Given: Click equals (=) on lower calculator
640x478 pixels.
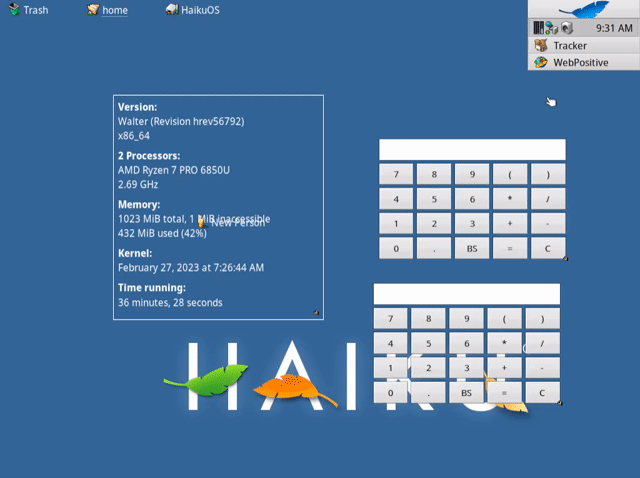Looking at the screenshot, I should (x=504, y=393).
